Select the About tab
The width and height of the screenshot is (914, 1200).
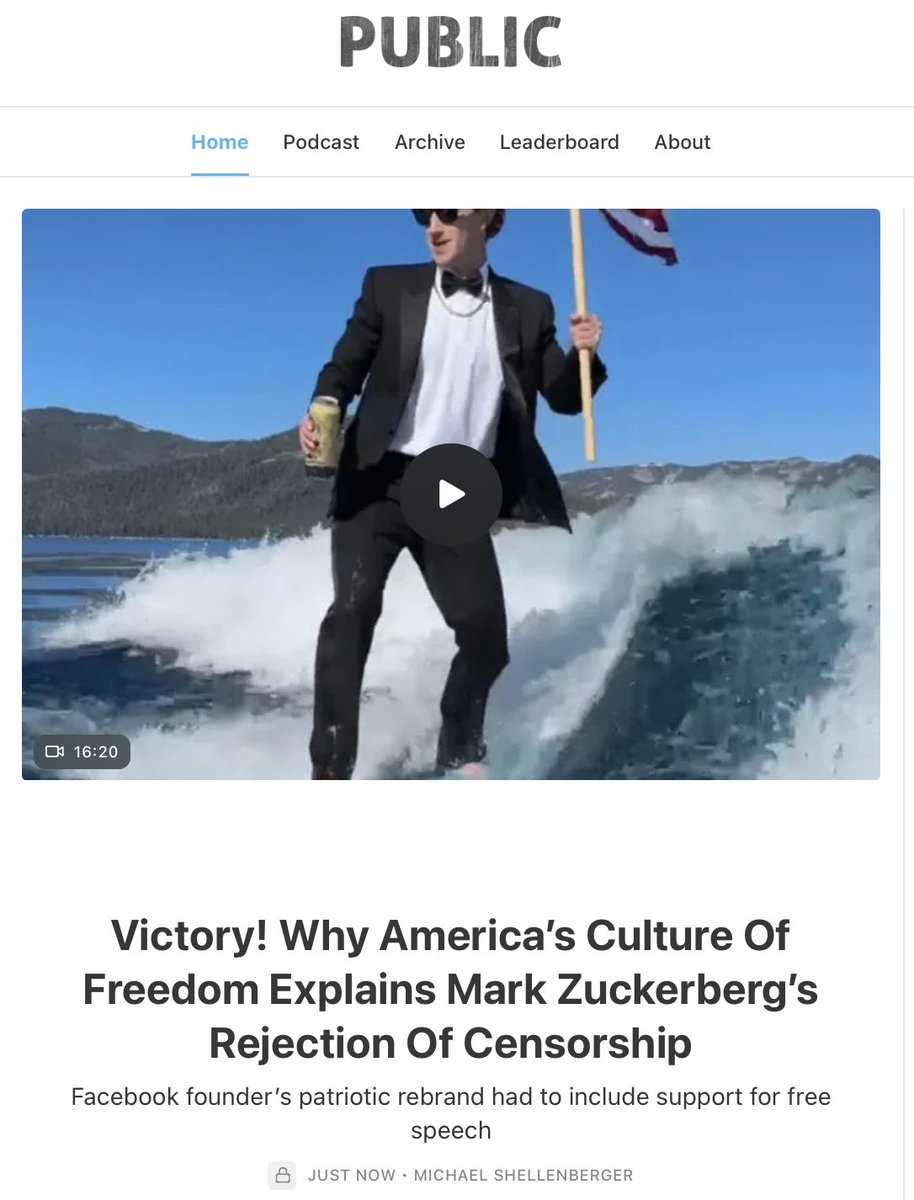tap(682, 142)
